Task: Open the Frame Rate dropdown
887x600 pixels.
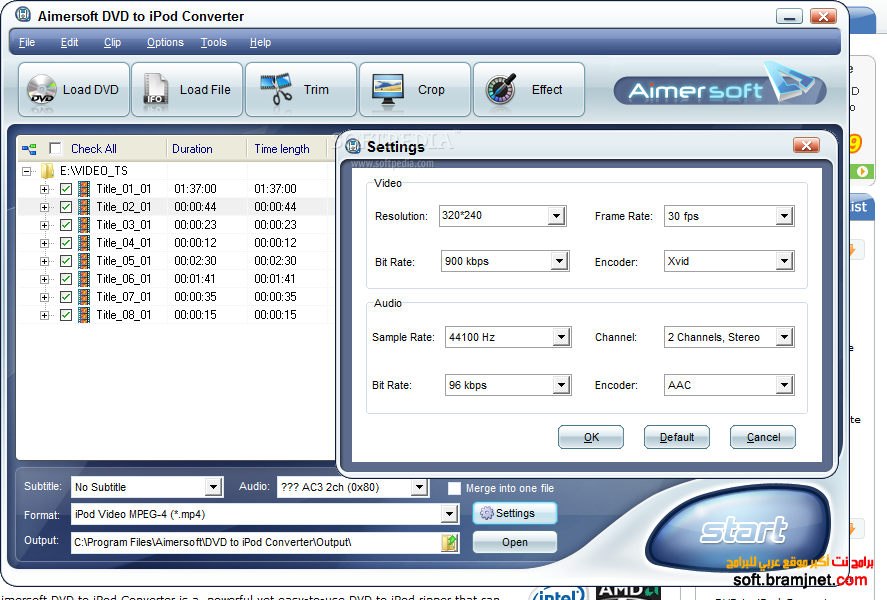Action: click(784, 216)
